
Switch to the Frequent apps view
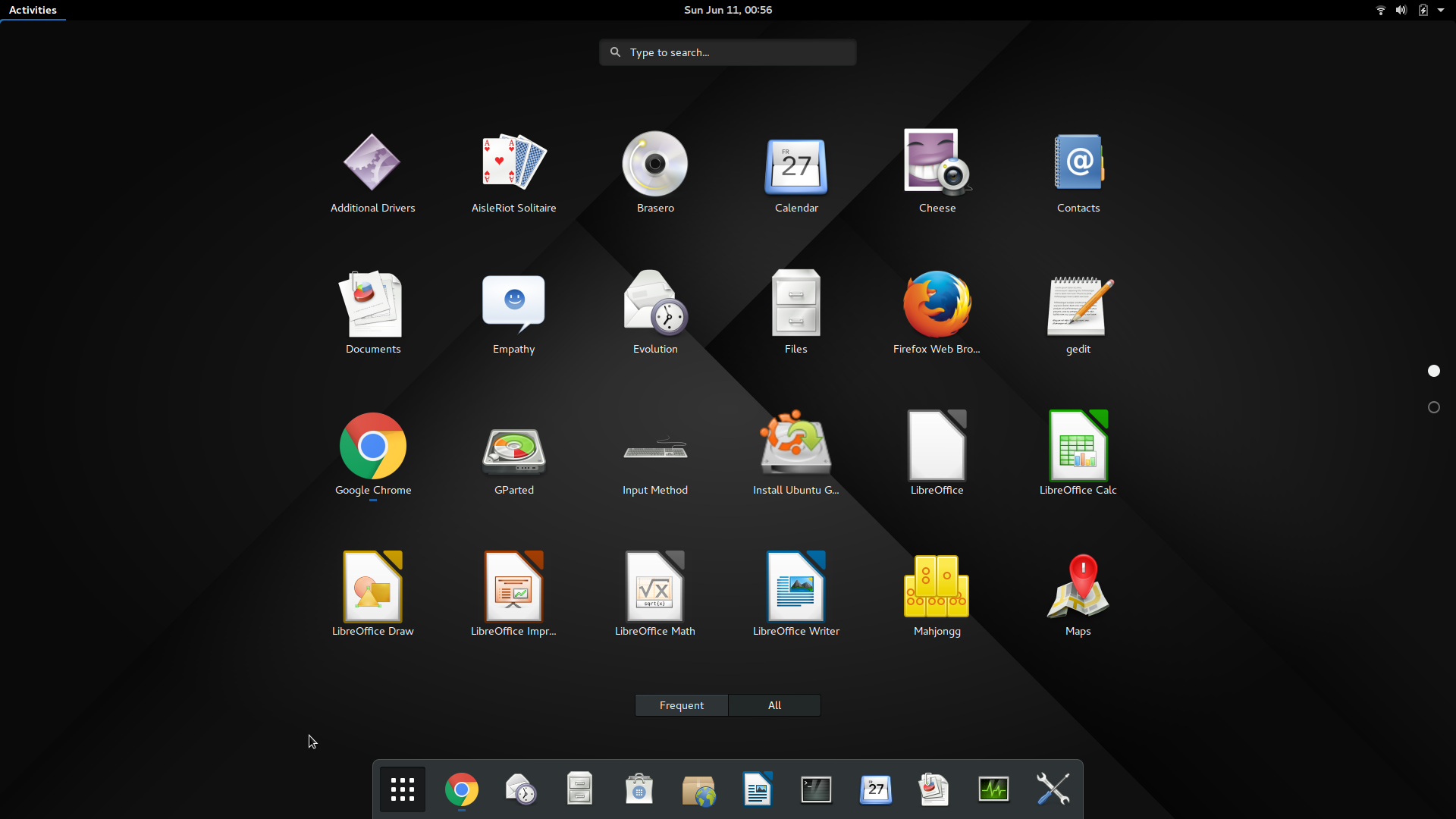click(x=681, y=704)
